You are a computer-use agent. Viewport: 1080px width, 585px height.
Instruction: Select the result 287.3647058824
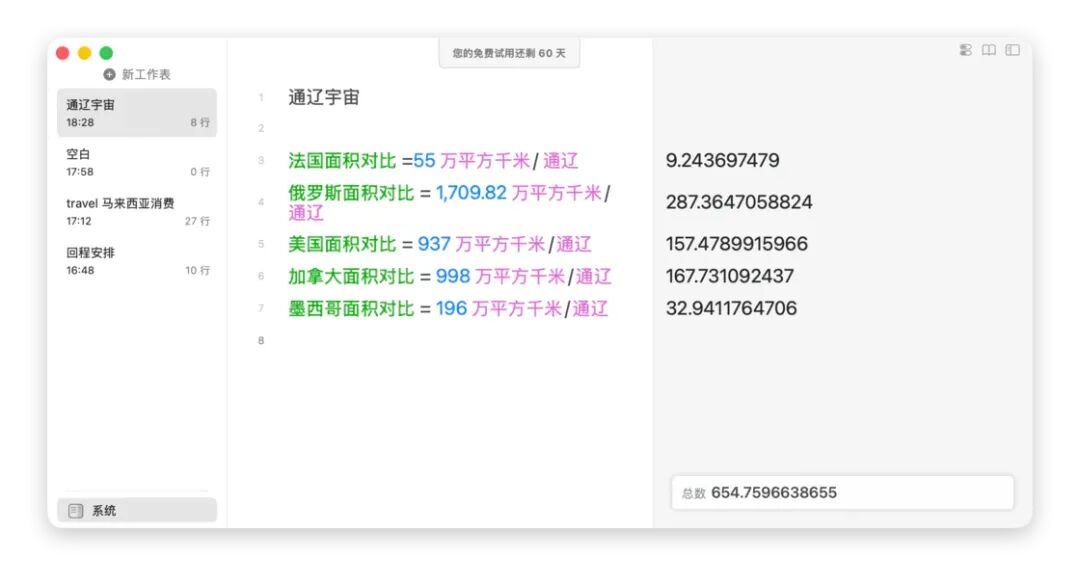tap(739, 203)
